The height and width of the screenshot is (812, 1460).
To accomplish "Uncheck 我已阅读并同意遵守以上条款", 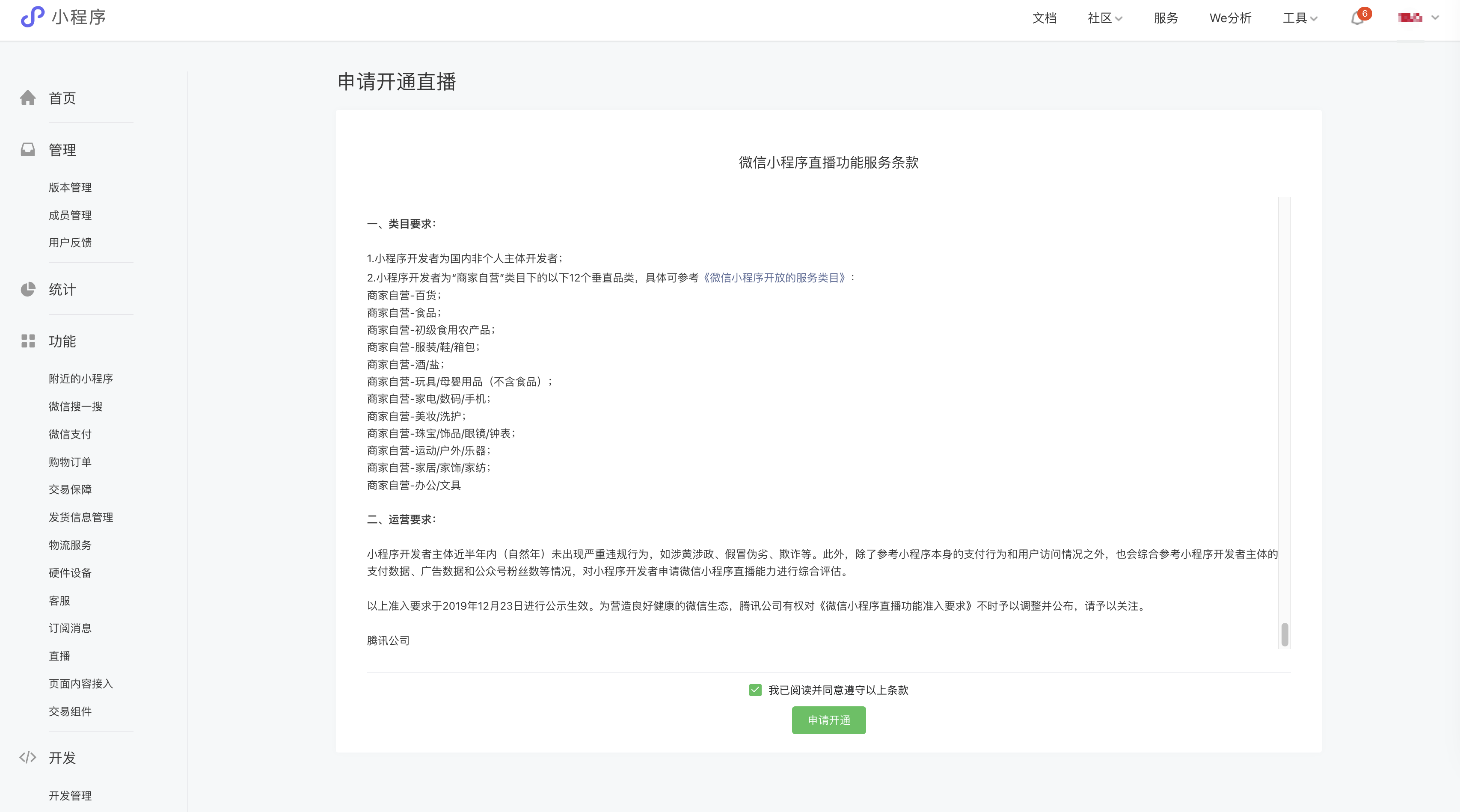I will tap(755, 690).
